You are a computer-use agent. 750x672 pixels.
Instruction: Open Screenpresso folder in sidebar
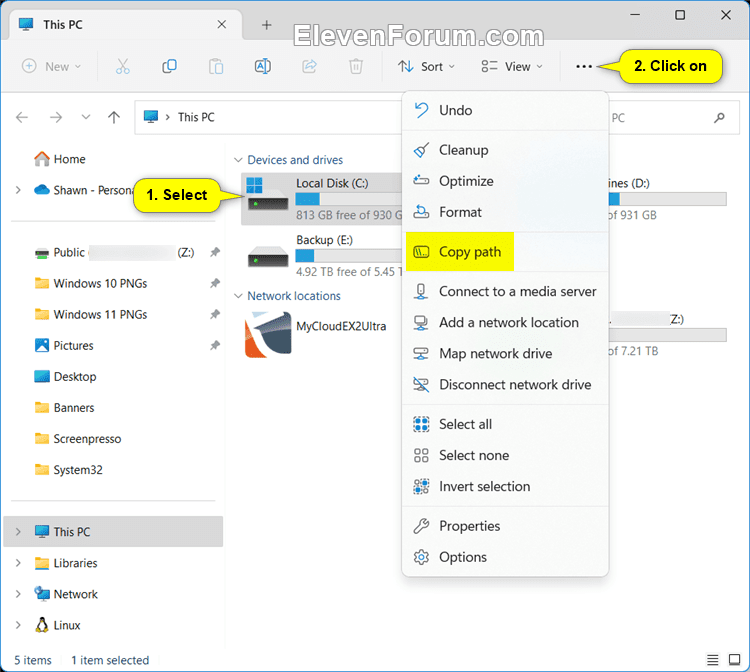pyautogui.click(x=78, y=439)
